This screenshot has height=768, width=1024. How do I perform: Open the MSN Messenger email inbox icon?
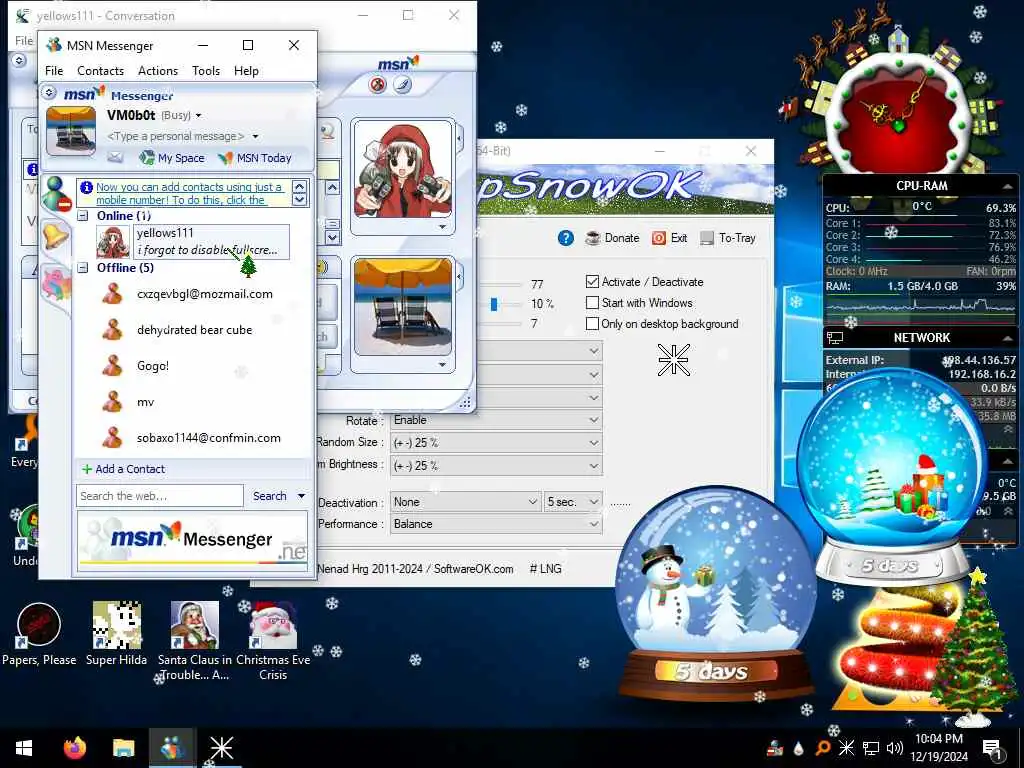(115, 157)
